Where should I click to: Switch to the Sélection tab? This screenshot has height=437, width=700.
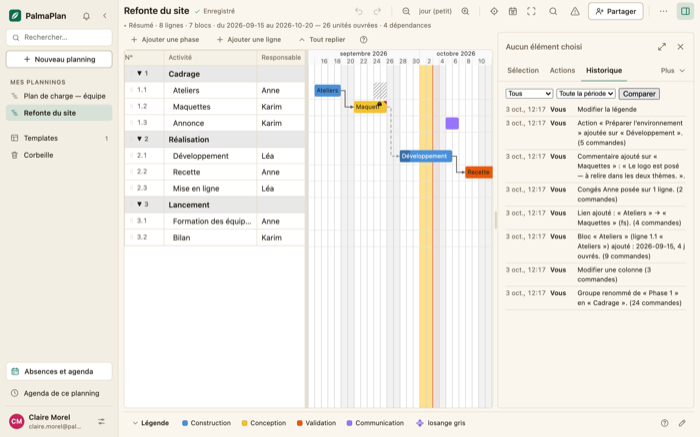[x=523, y=71]
